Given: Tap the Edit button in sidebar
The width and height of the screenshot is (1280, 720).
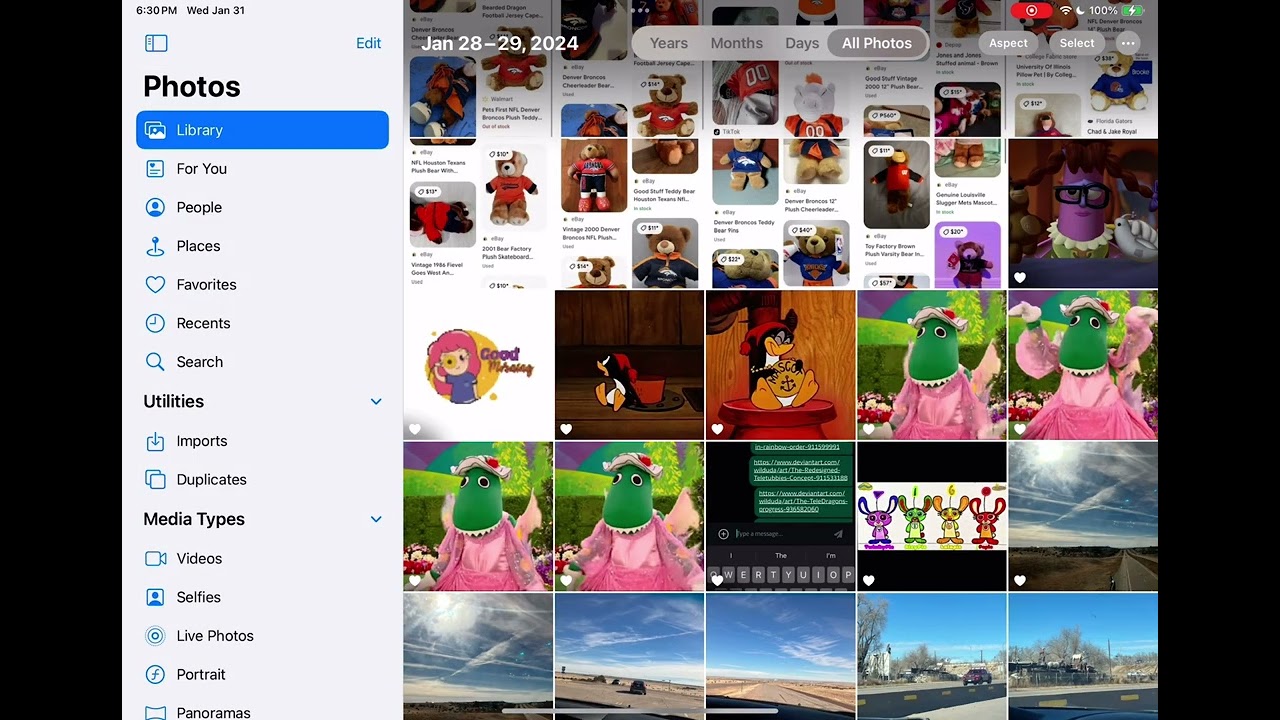Looking at the screenshot, I should click(x=368, y=43).
